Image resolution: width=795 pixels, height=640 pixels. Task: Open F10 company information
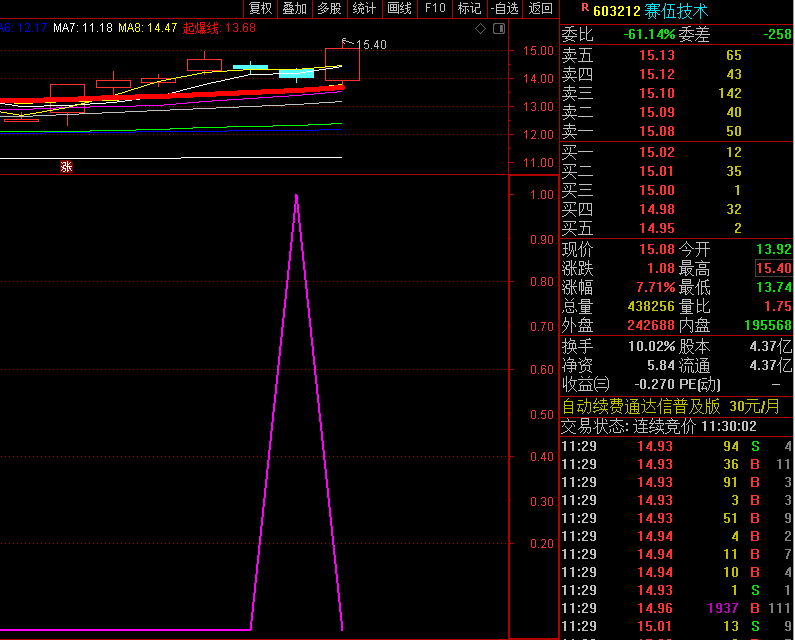point(435,9)
